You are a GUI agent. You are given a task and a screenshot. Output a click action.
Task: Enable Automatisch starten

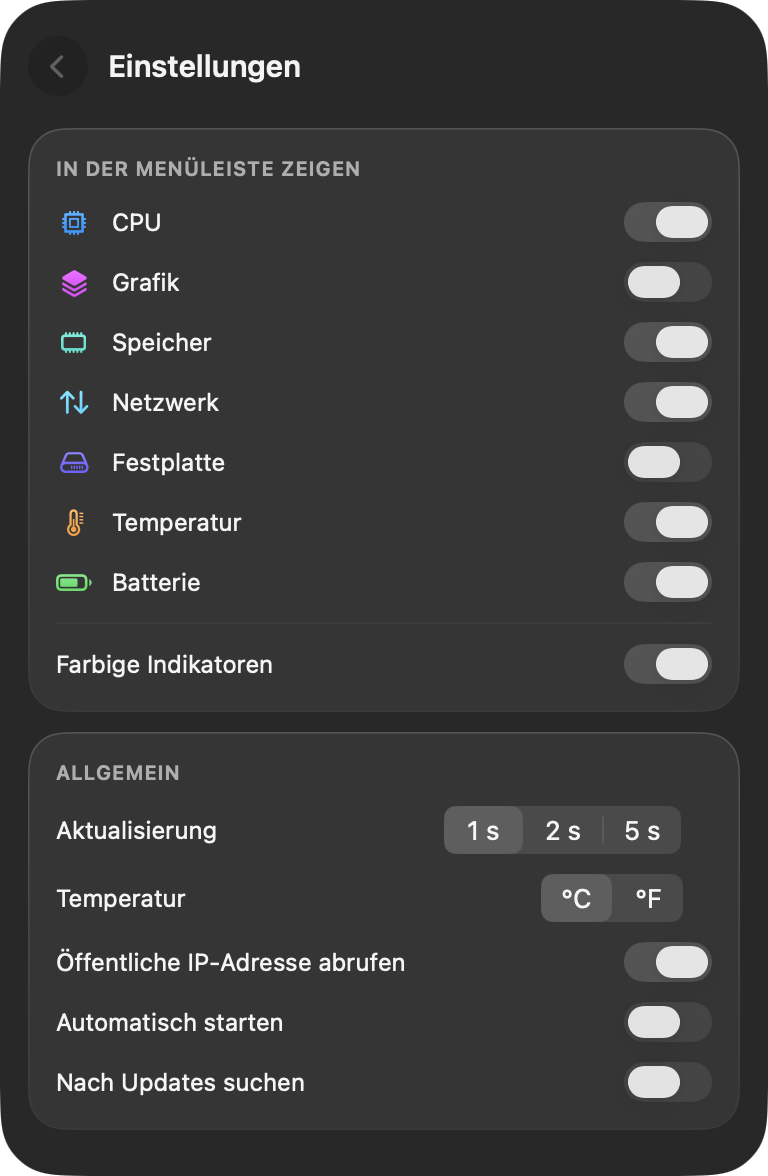(x=668, y=1022)
